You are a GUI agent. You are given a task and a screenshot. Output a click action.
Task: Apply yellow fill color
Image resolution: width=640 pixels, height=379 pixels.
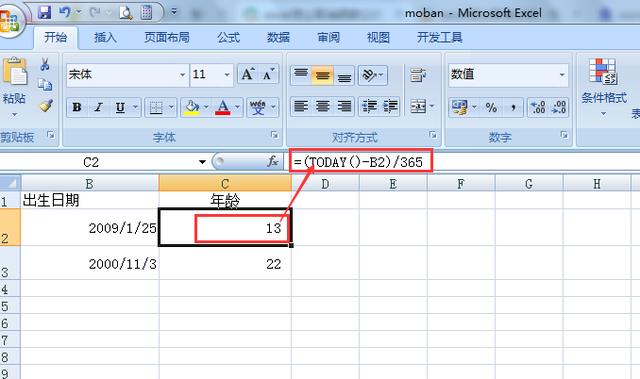[191, 107]
